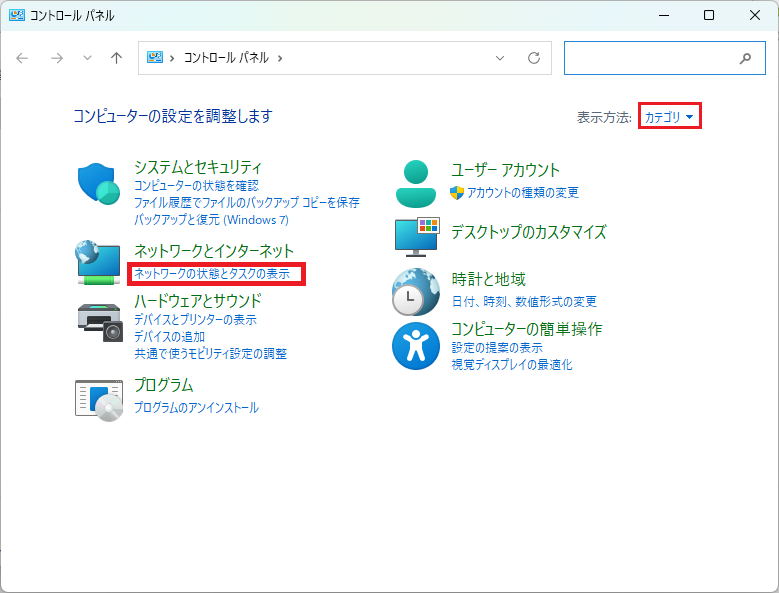
Task: Click the refresh button in address bar
Action: click(534, 58)
